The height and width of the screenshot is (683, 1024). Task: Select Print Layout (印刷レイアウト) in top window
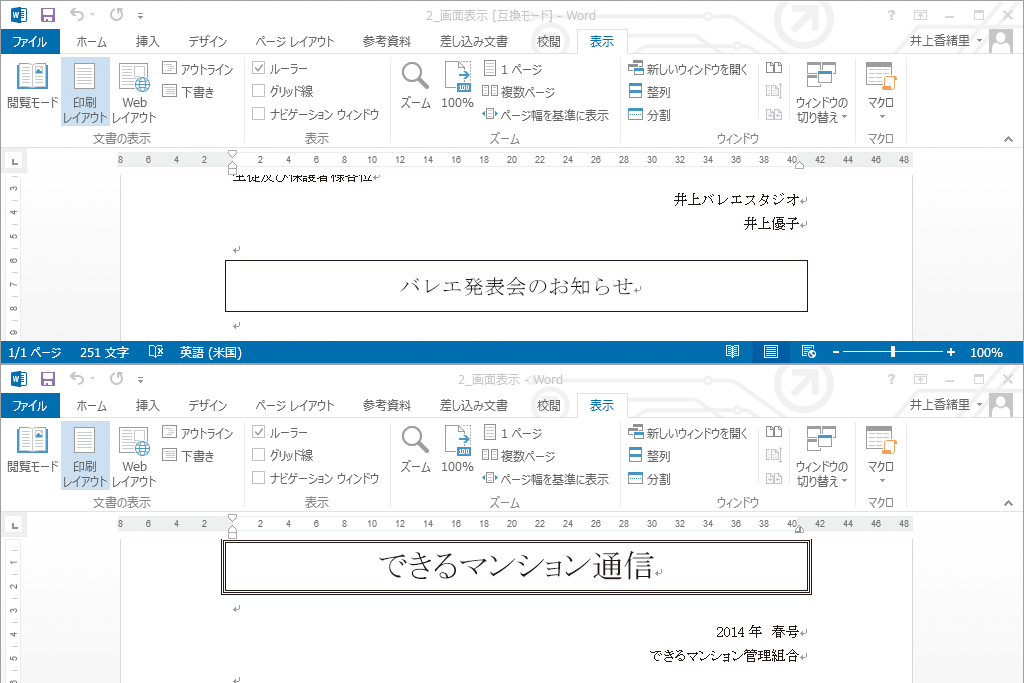pyautogui.click(x=85, y=91)
